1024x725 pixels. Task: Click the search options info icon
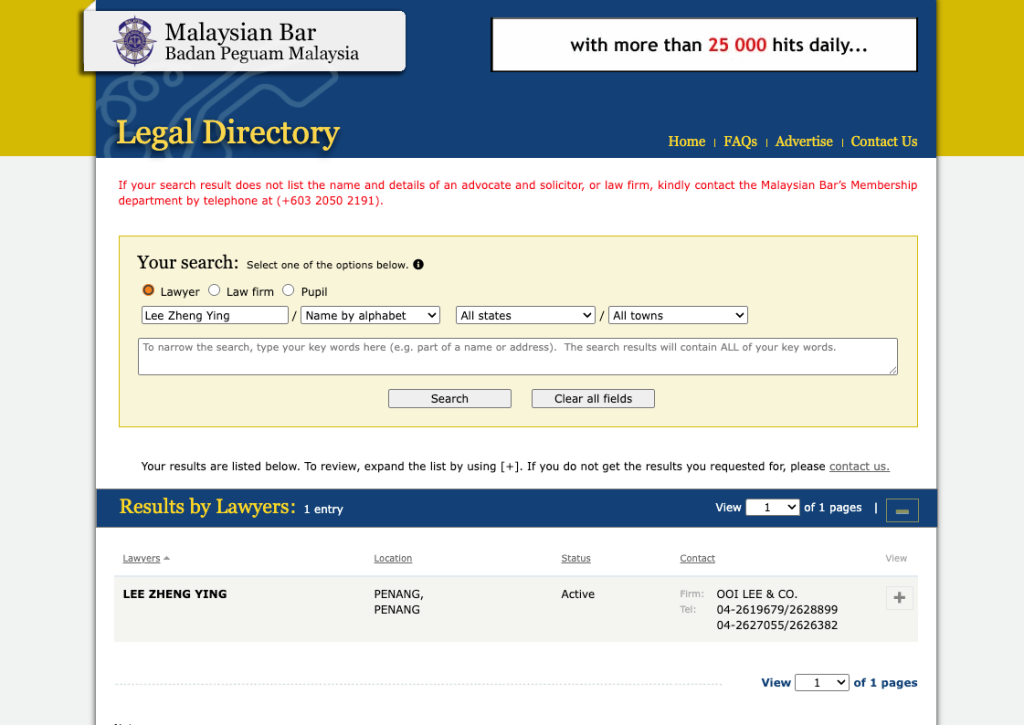coord(419,265)
